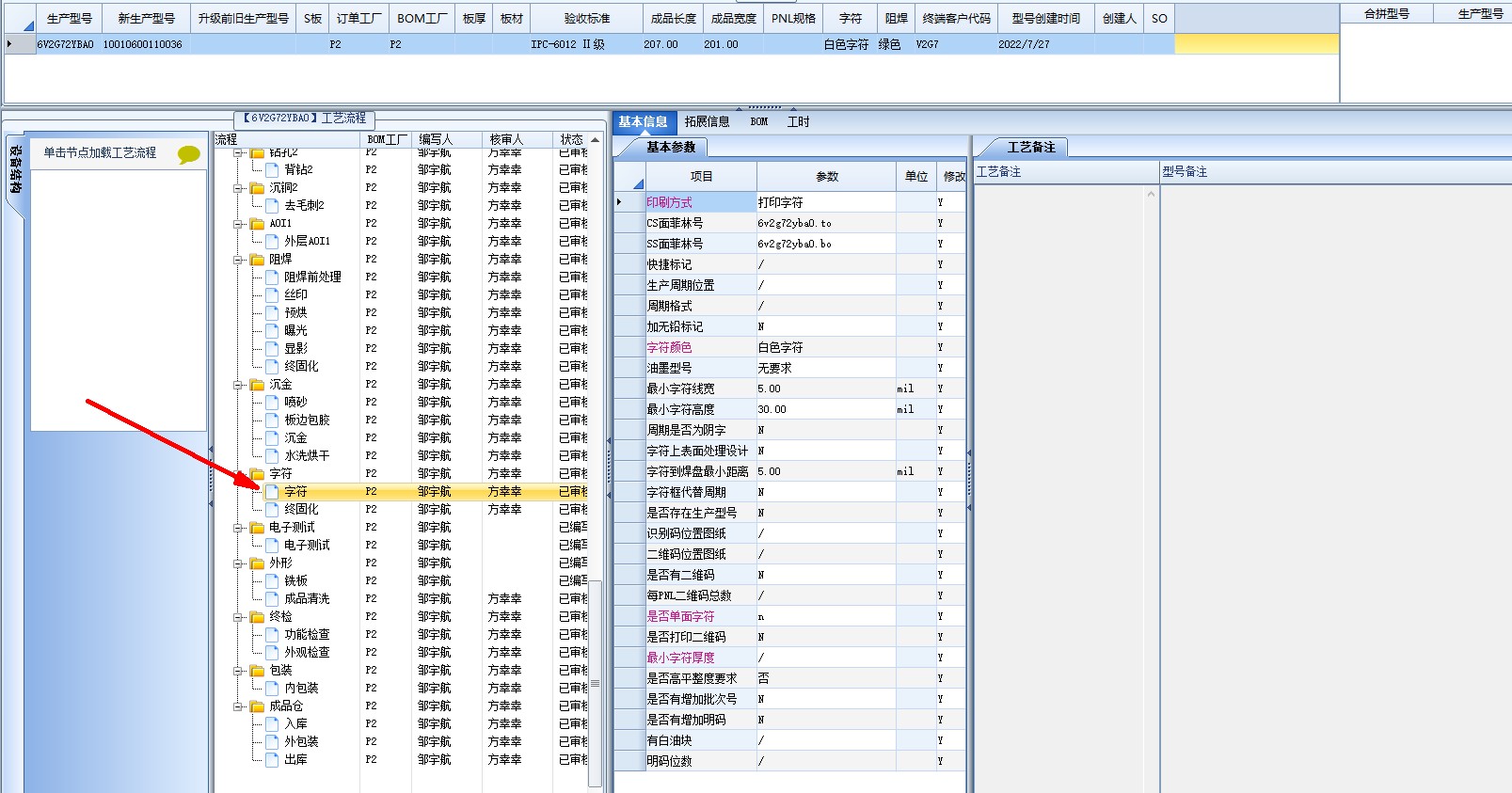Select the 外观检查 step
This screenshot has height=793, width=1512.
coord(307,653)
